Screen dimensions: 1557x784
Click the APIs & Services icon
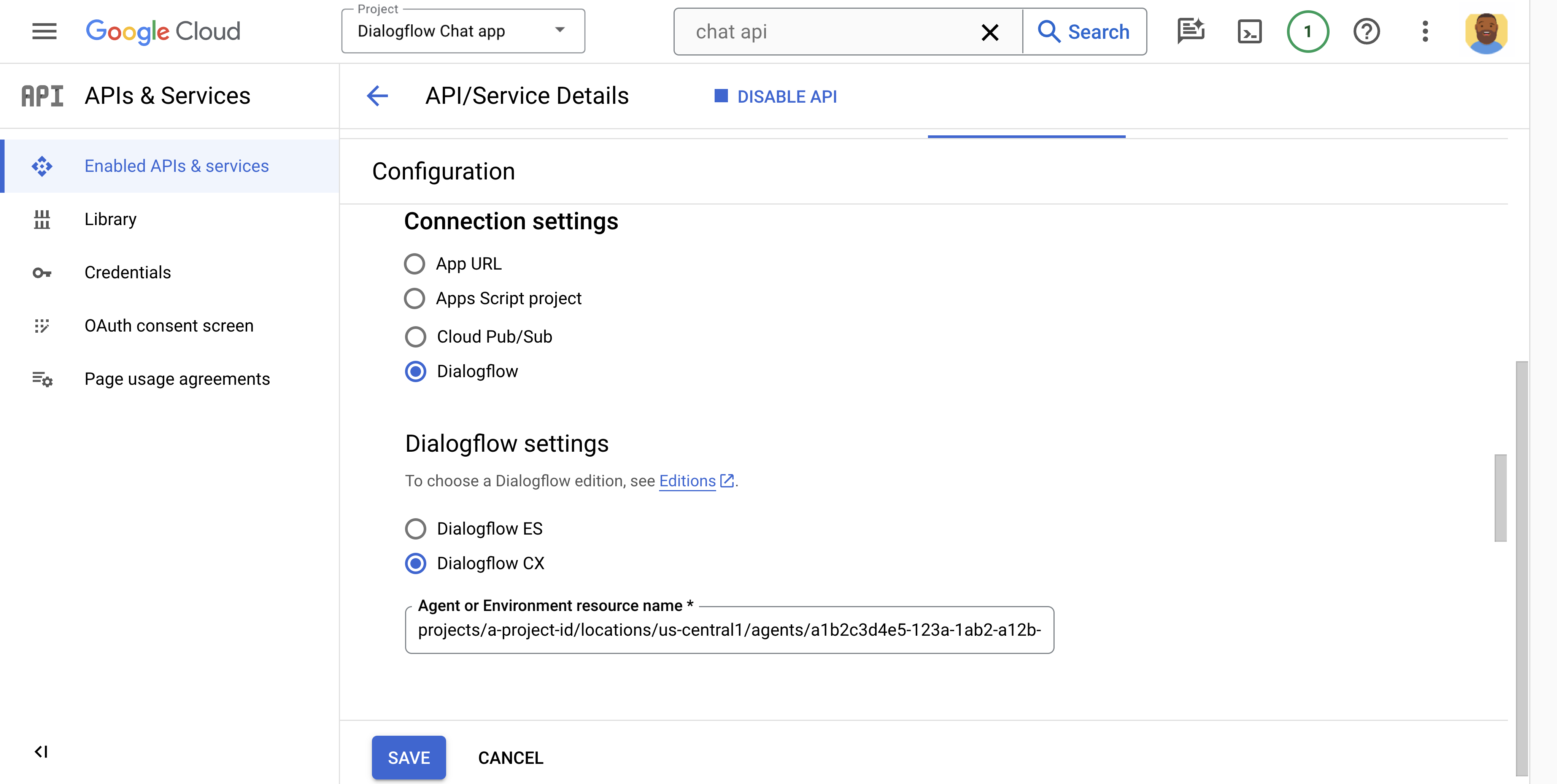pos(41,96)
